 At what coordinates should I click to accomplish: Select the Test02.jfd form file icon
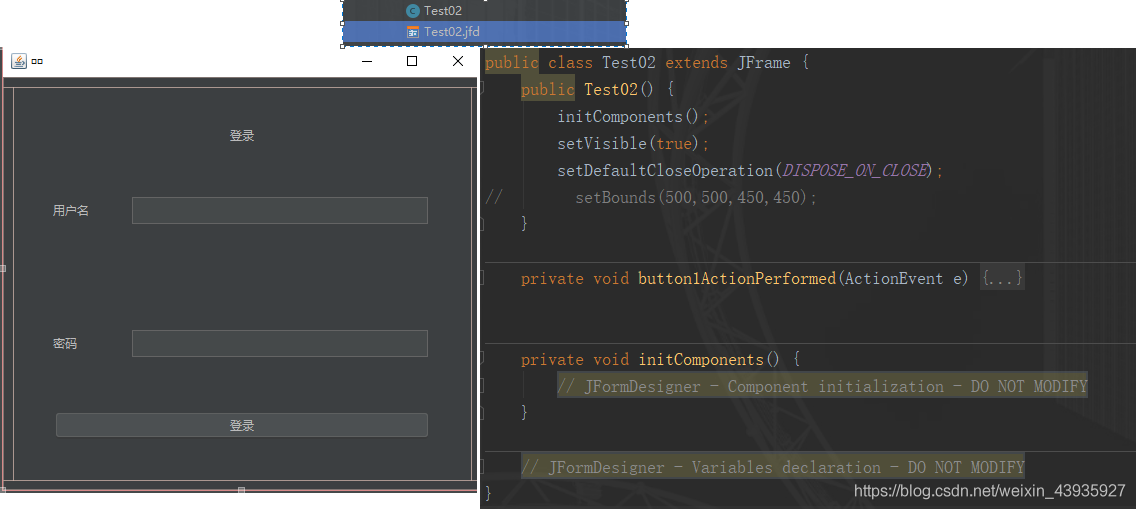[413, 32]
